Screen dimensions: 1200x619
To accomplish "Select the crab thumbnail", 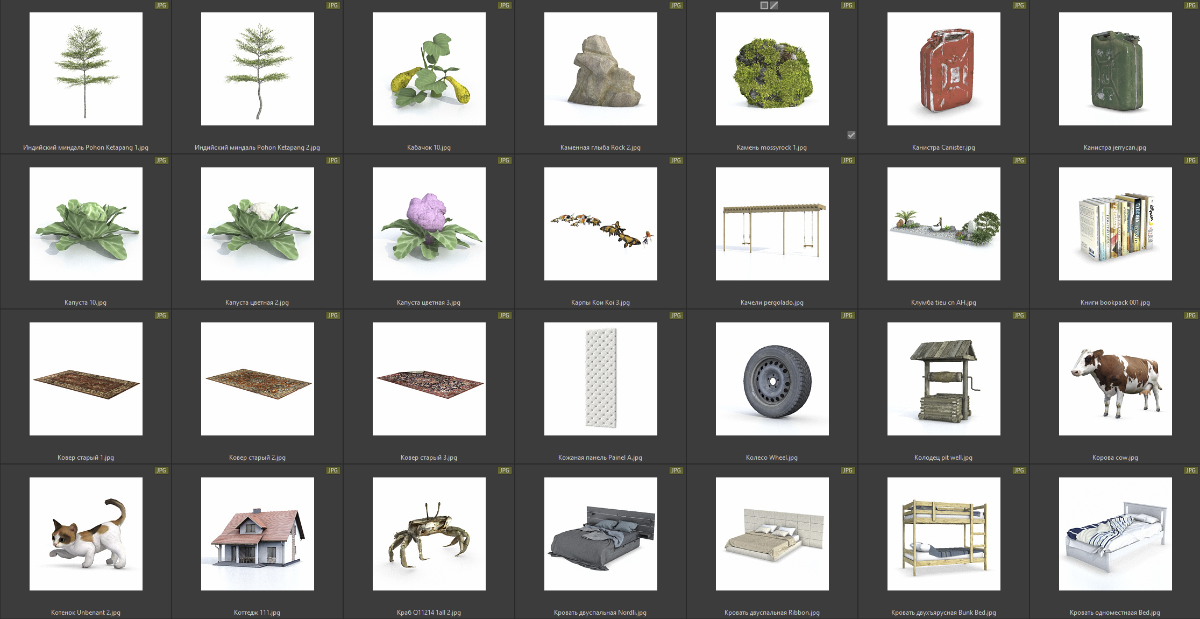I will 428,533.
